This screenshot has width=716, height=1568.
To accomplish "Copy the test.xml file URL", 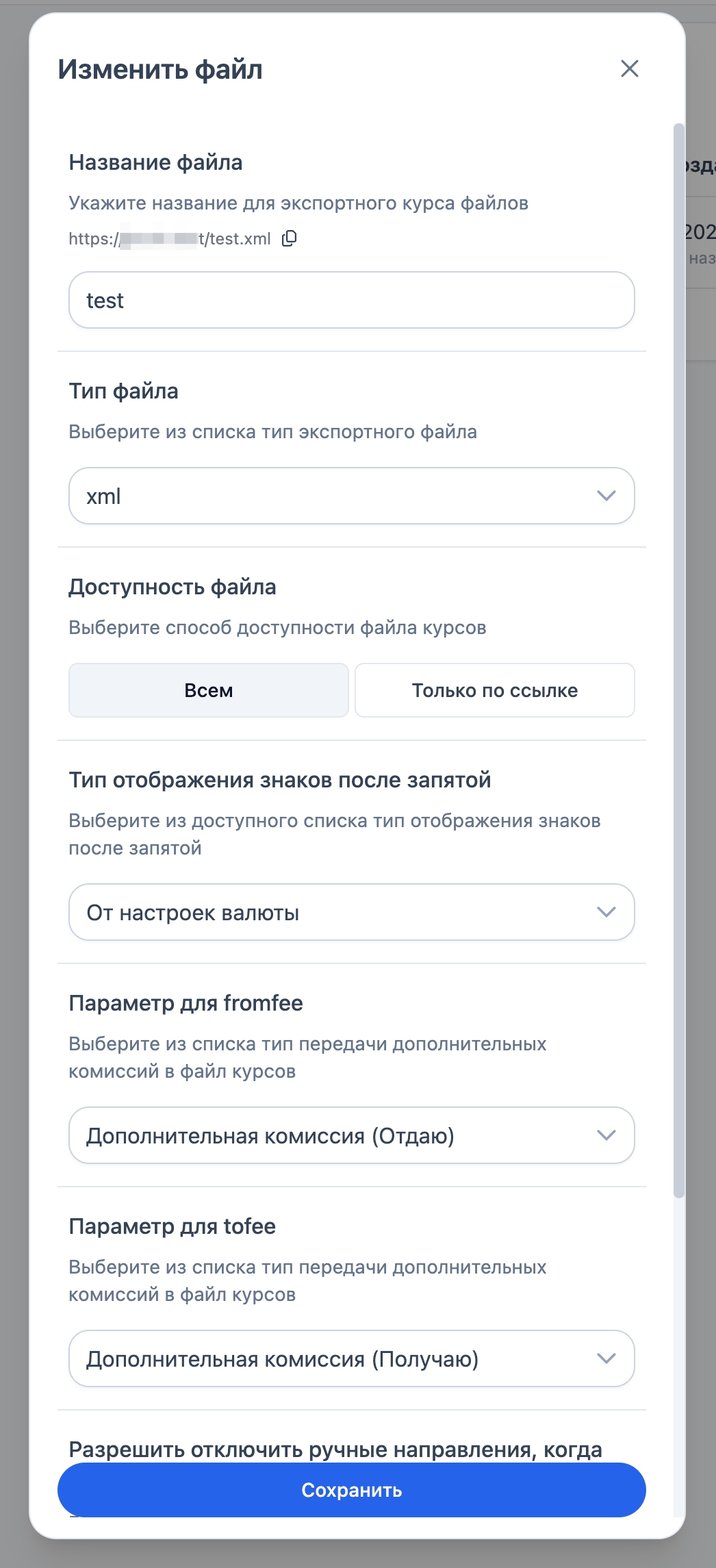I will click(290, 238).
